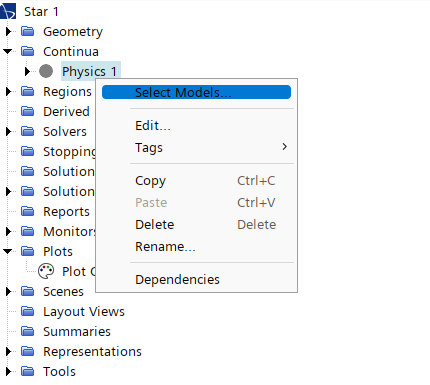
Task: Click the Star 1 simulation icon
Action: pos(7,11)
